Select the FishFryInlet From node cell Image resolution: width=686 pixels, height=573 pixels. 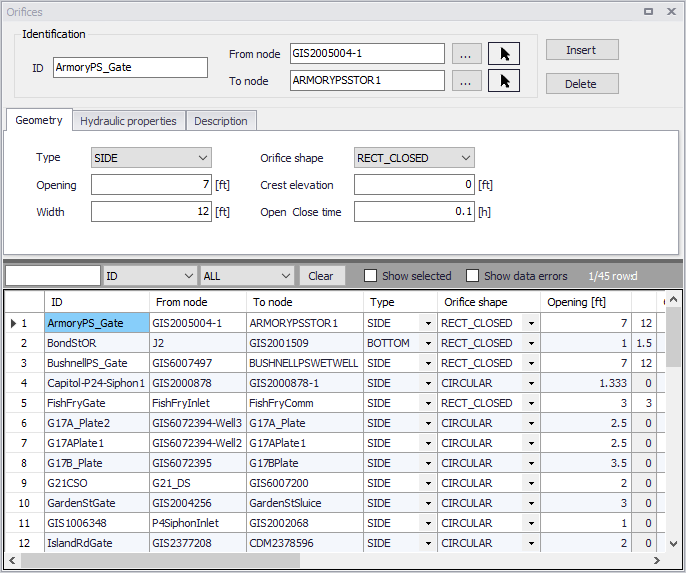198,403
